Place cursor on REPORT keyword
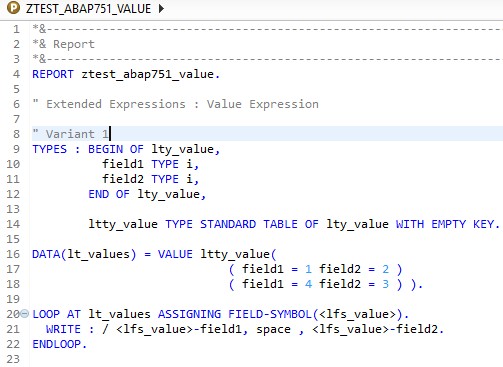This screenshot has height=367, width=503. [x=53, y=74]
